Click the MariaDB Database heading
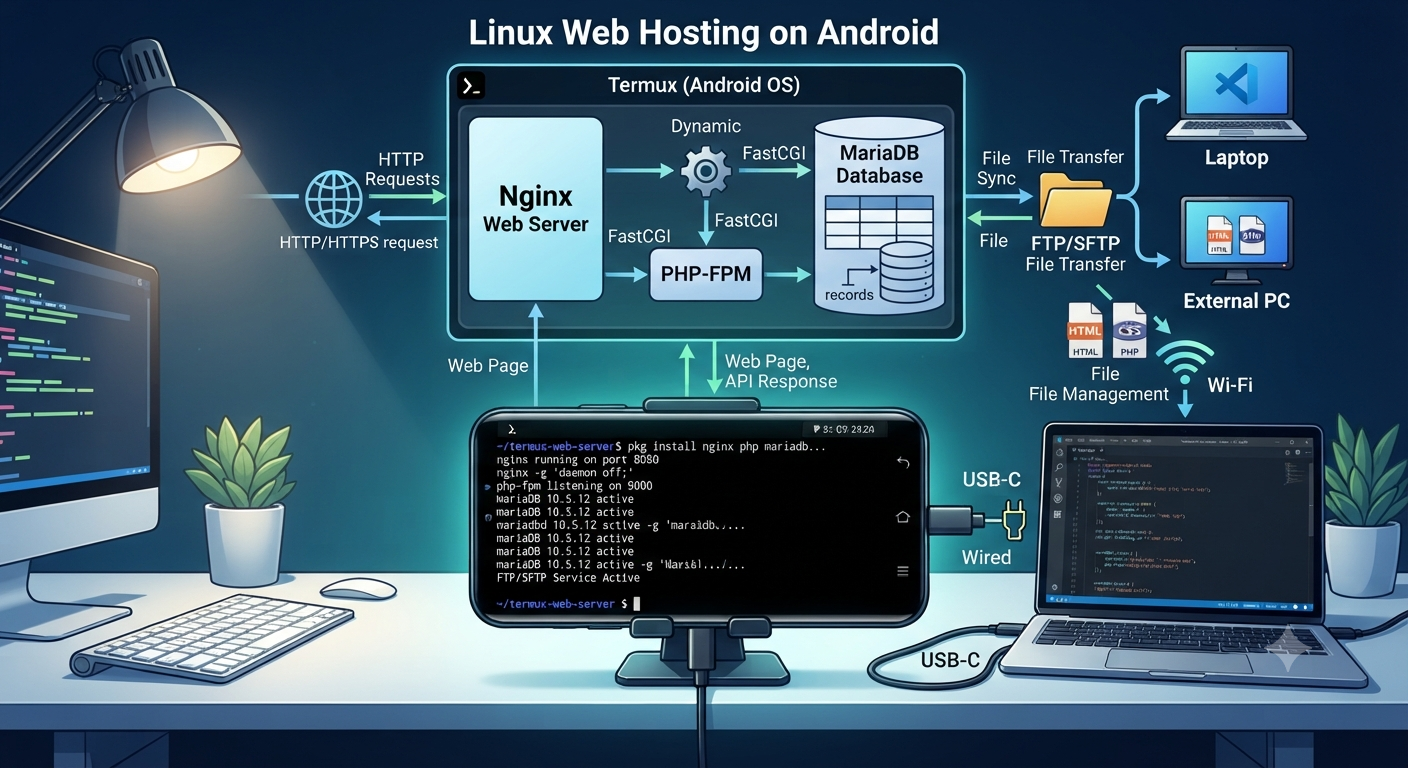The image size is (1408, 768). coord(879,164)
